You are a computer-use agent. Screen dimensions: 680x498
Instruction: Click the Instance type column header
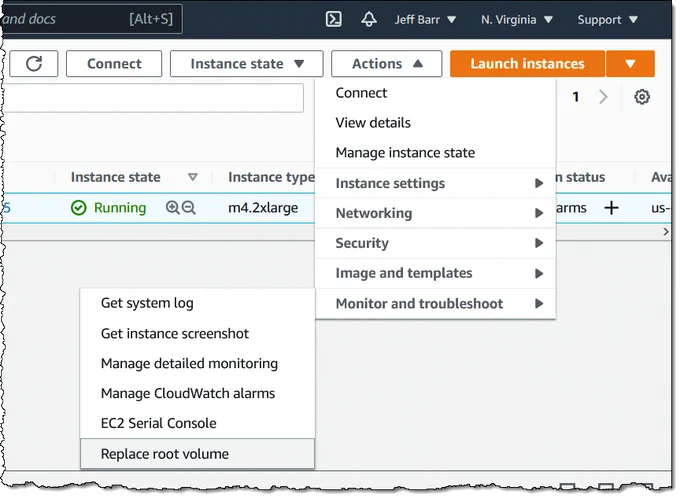(271, 177)
